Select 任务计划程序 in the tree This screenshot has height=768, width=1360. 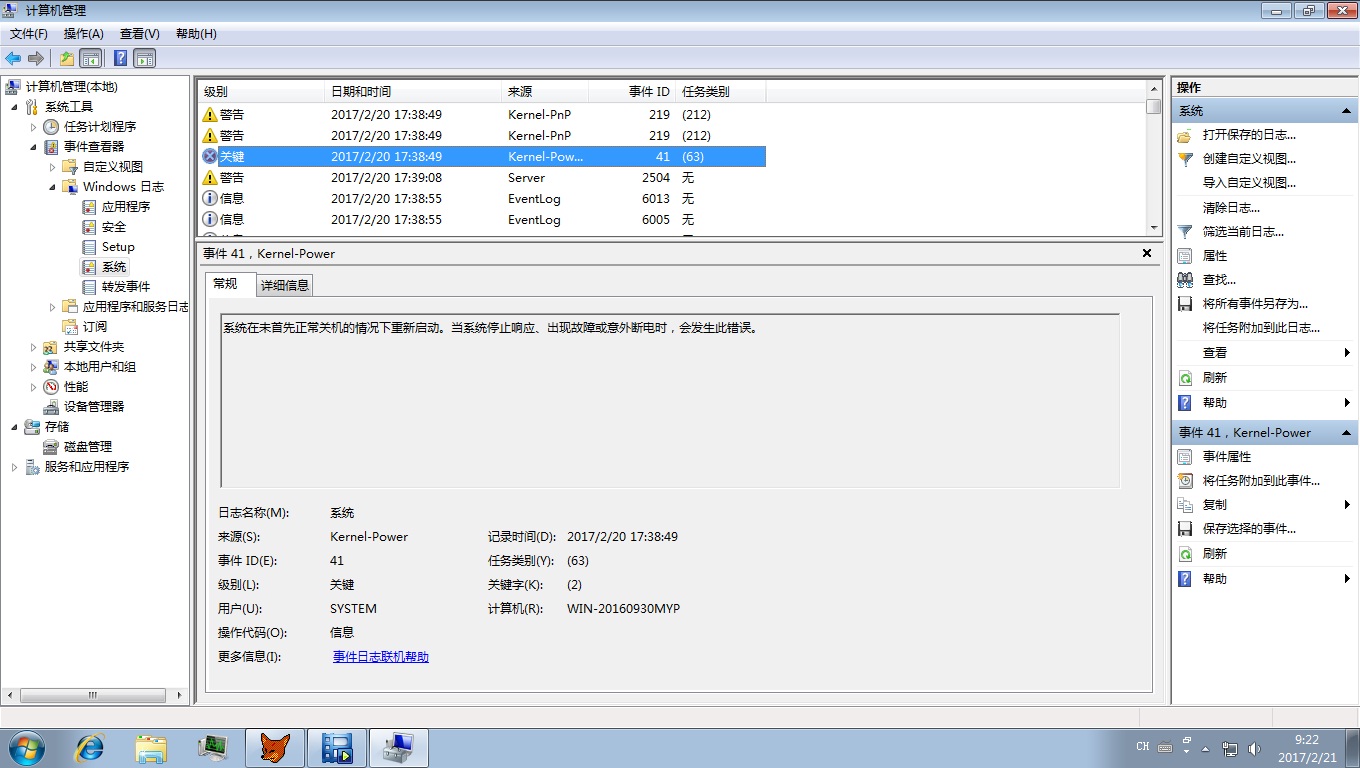coord(100,127)
